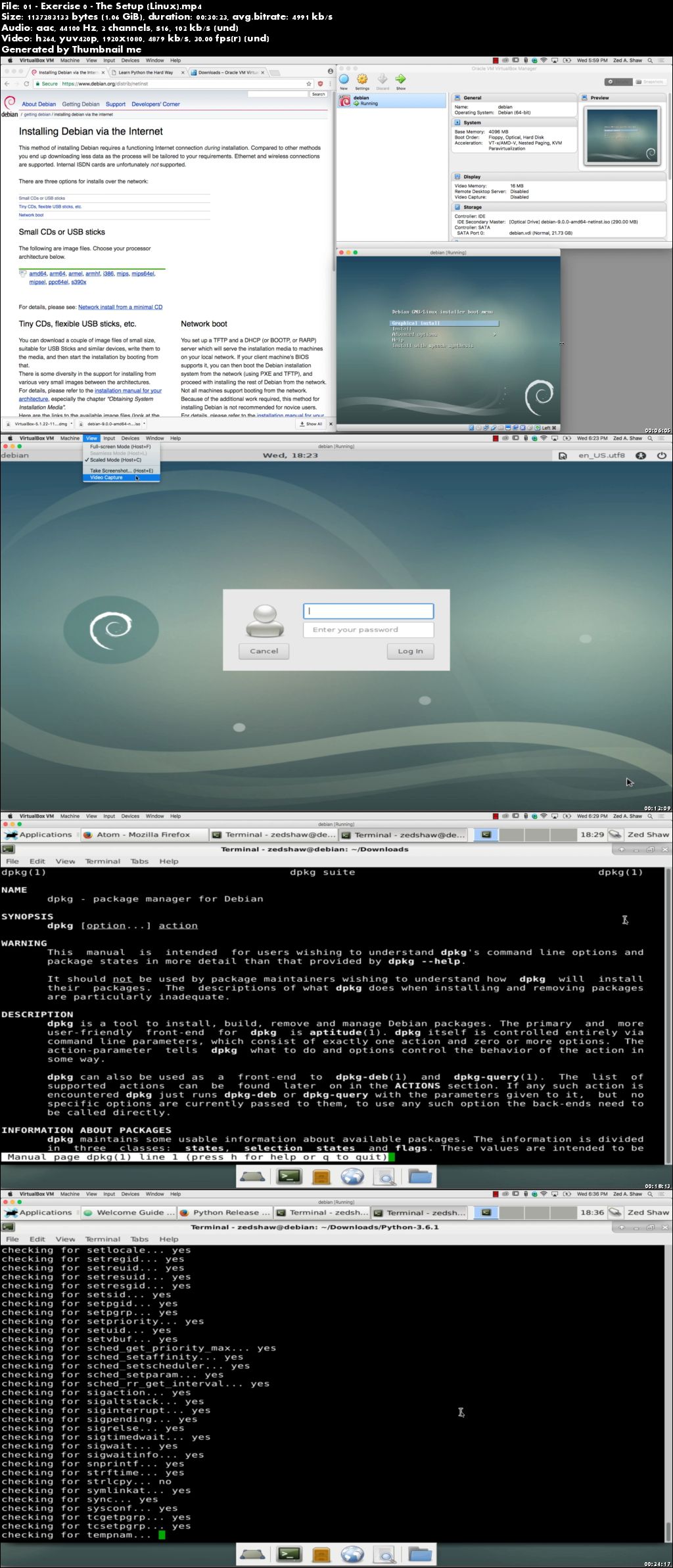Click the Search button on debian.org
673x1568 pixels.
[318, 94]
